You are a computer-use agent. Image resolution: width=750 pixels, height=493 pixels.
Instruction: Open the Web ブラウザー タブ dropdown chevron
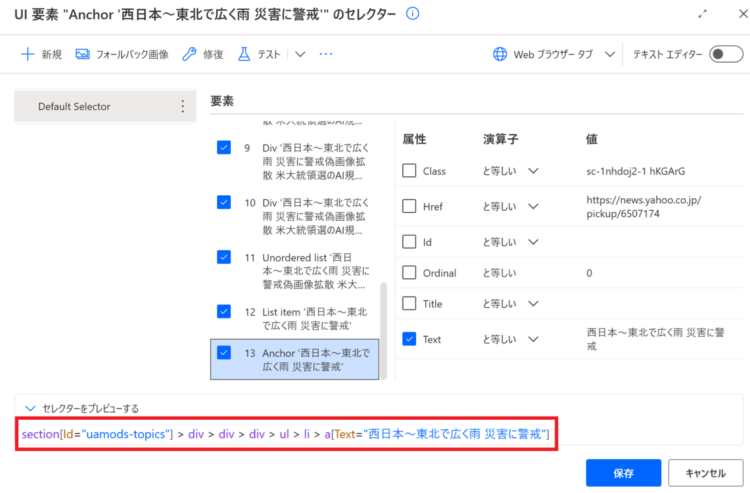tap(610, 54)
